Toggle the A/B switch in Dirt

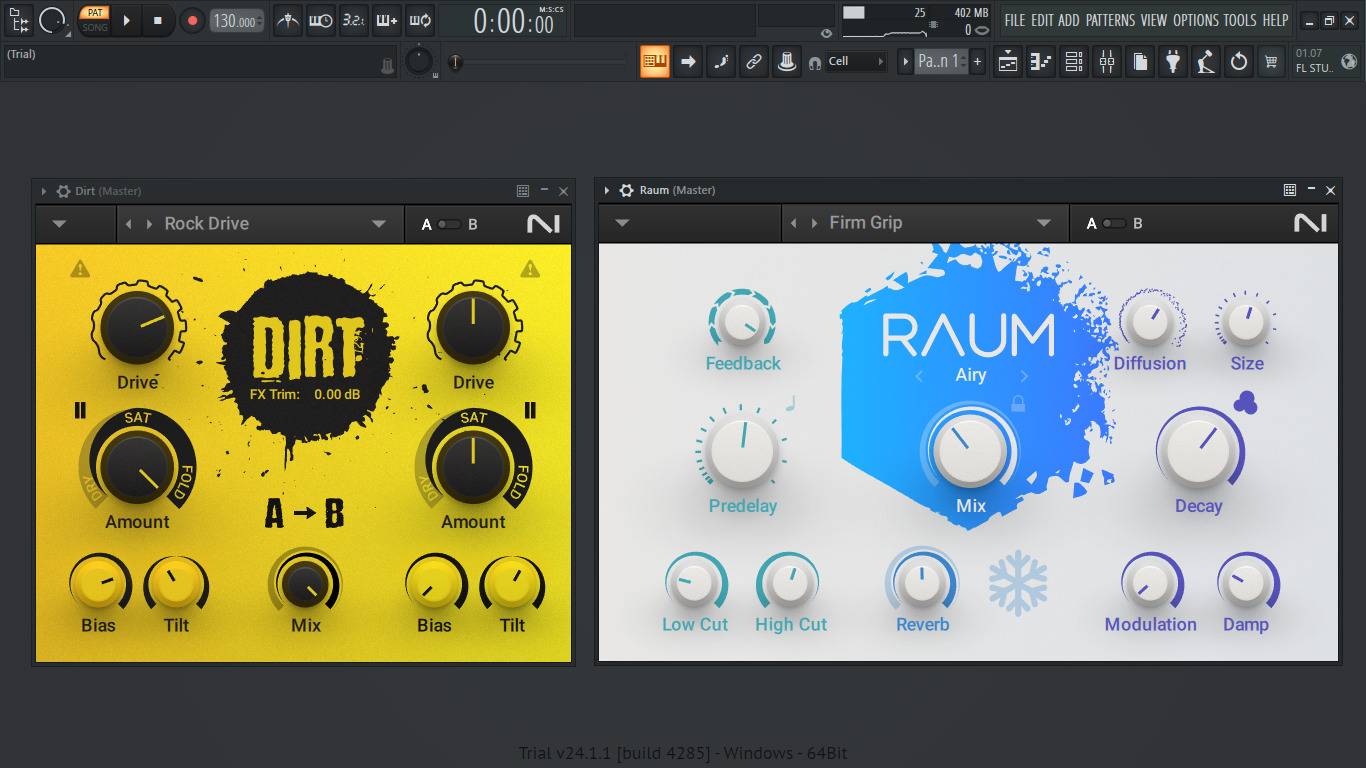point(449,224)
